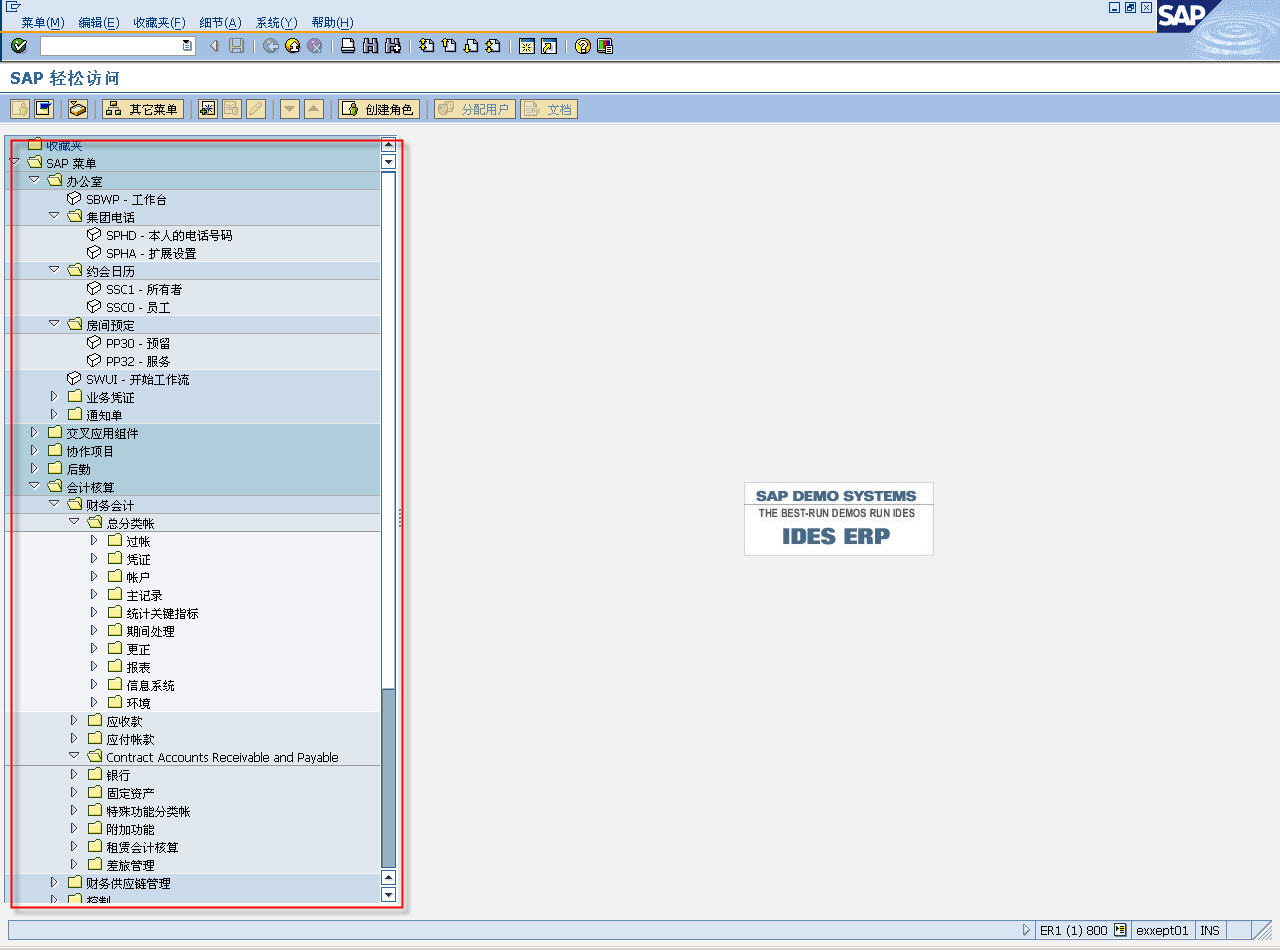1280x950 pixels.
Task: Click the yellow Exit up-arrow icon
Action: (x=293, y=46)
